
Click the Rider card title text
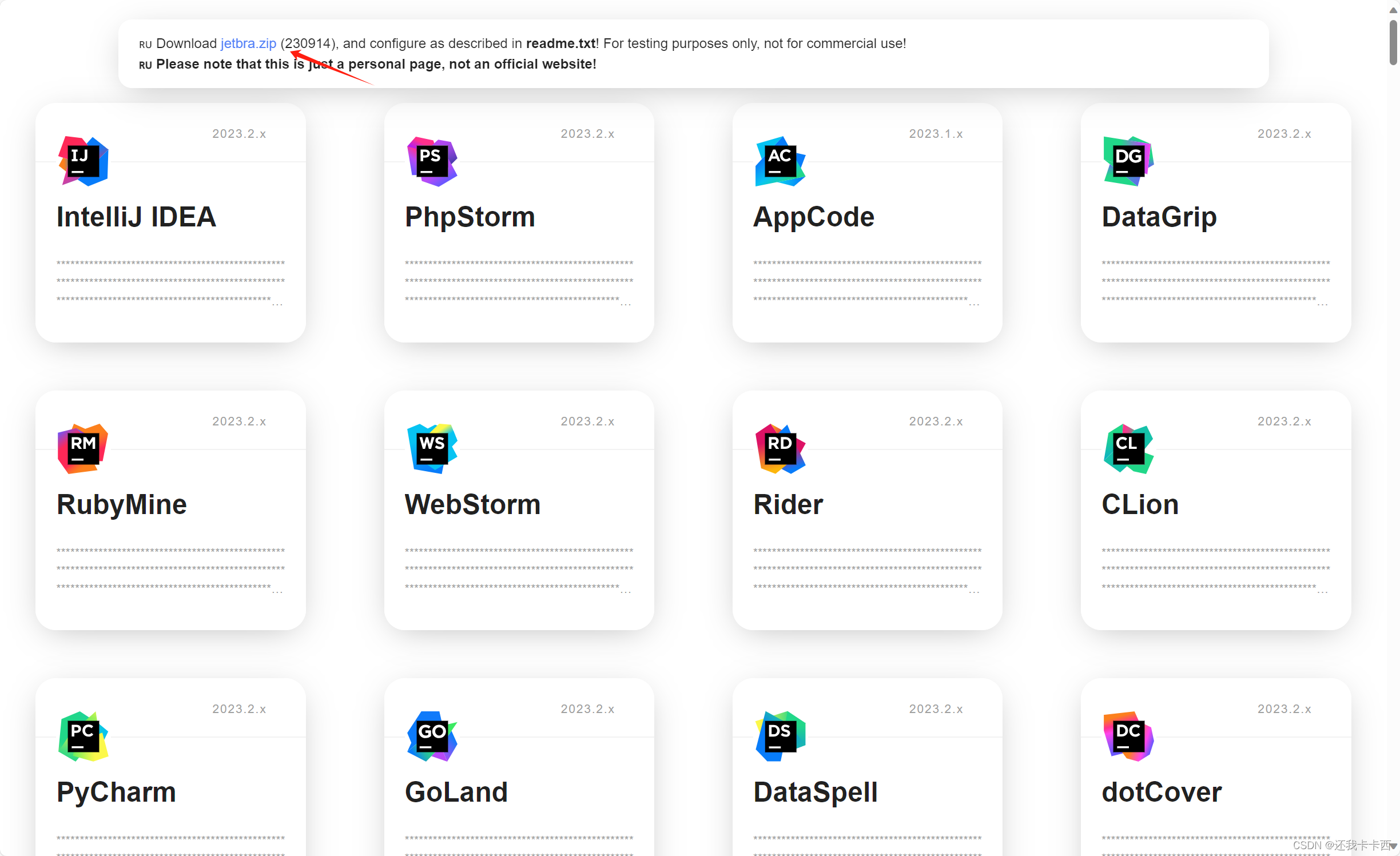[x=788, y=505]
